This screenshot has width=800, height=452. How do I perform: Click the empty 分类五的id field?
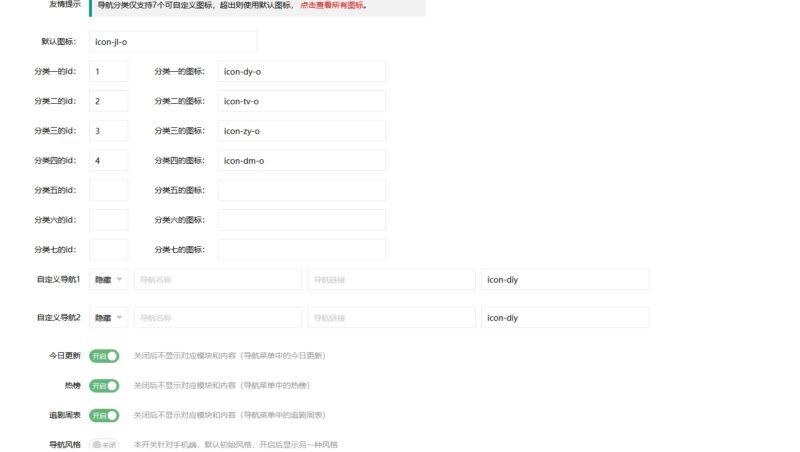coord(108,190)
